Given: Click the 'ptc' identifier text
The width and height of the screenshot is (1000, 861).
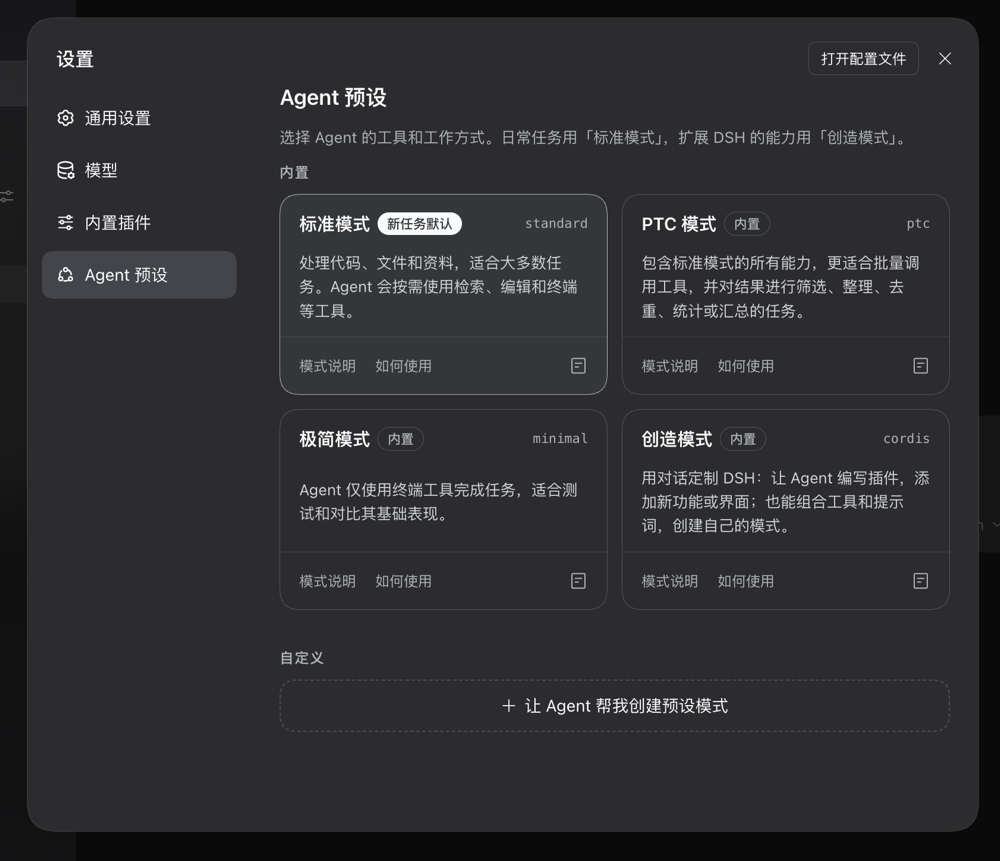Looking at the screenshot, I should click(918, 223).
